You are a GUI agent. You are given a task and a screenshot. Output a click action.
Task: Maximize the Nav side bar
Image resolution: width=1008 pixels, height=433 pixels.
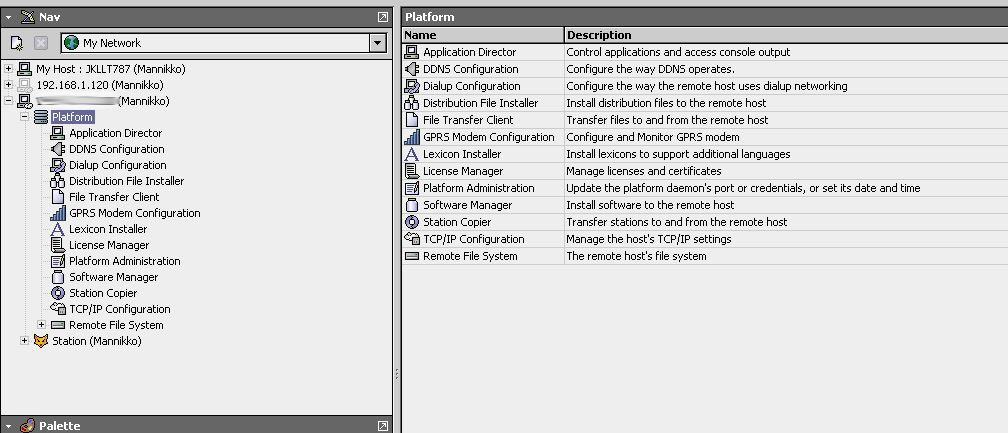pos(382,17)
